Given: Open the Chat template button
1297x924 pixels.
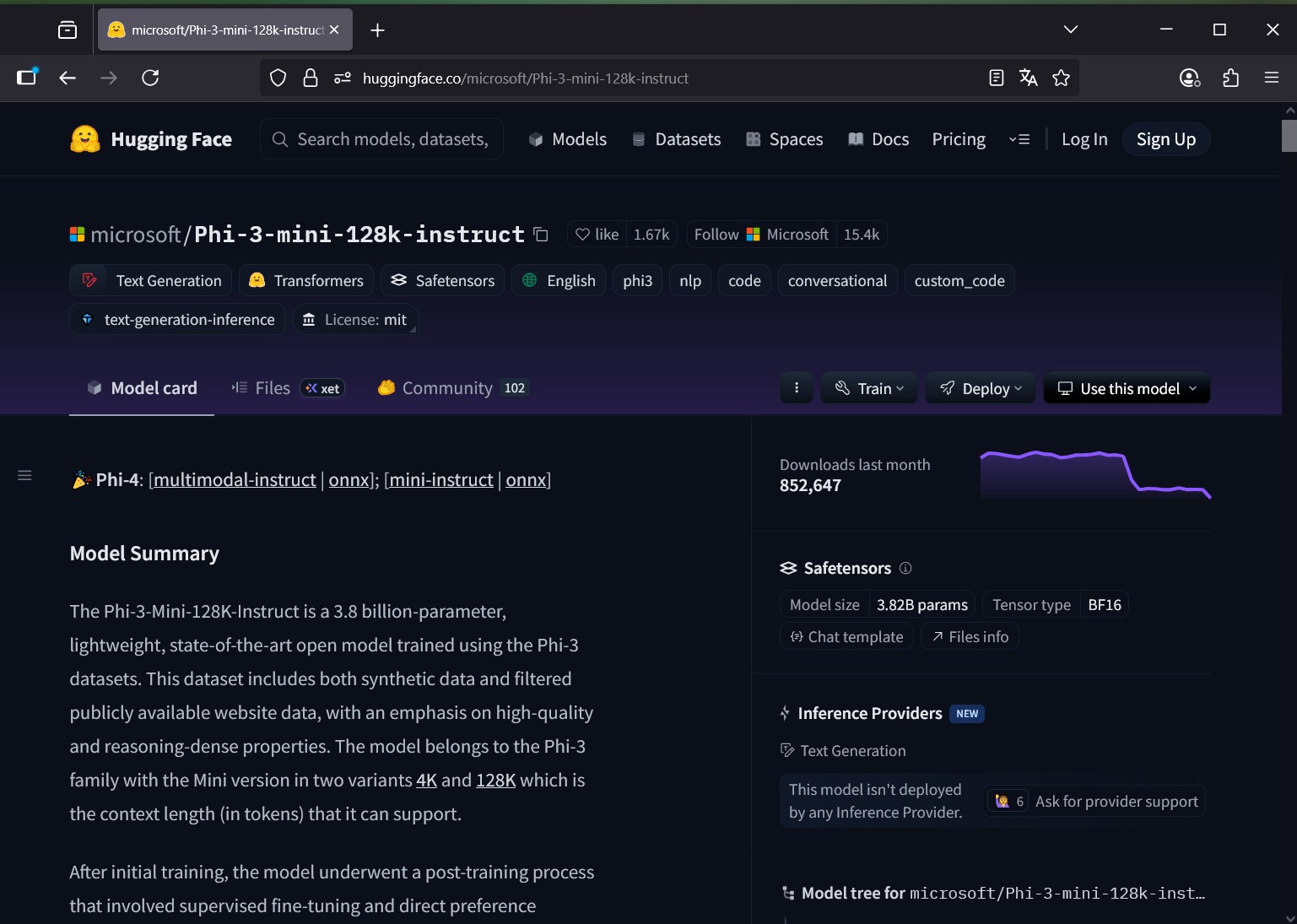Looking at the screenshot, I should [x=847, y=636].
